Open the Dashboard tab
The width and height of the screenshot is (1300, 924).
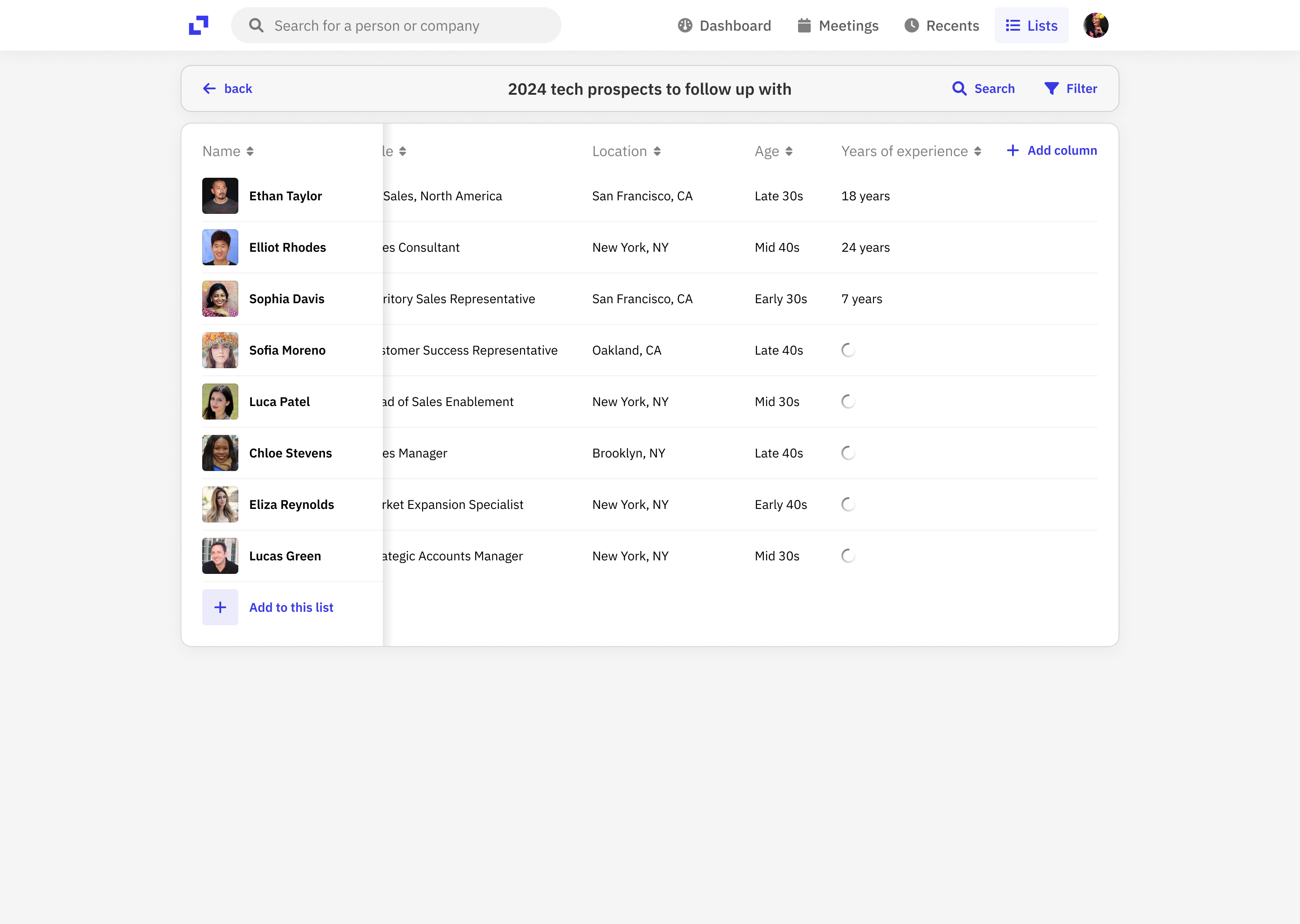(x=724, y=26)
